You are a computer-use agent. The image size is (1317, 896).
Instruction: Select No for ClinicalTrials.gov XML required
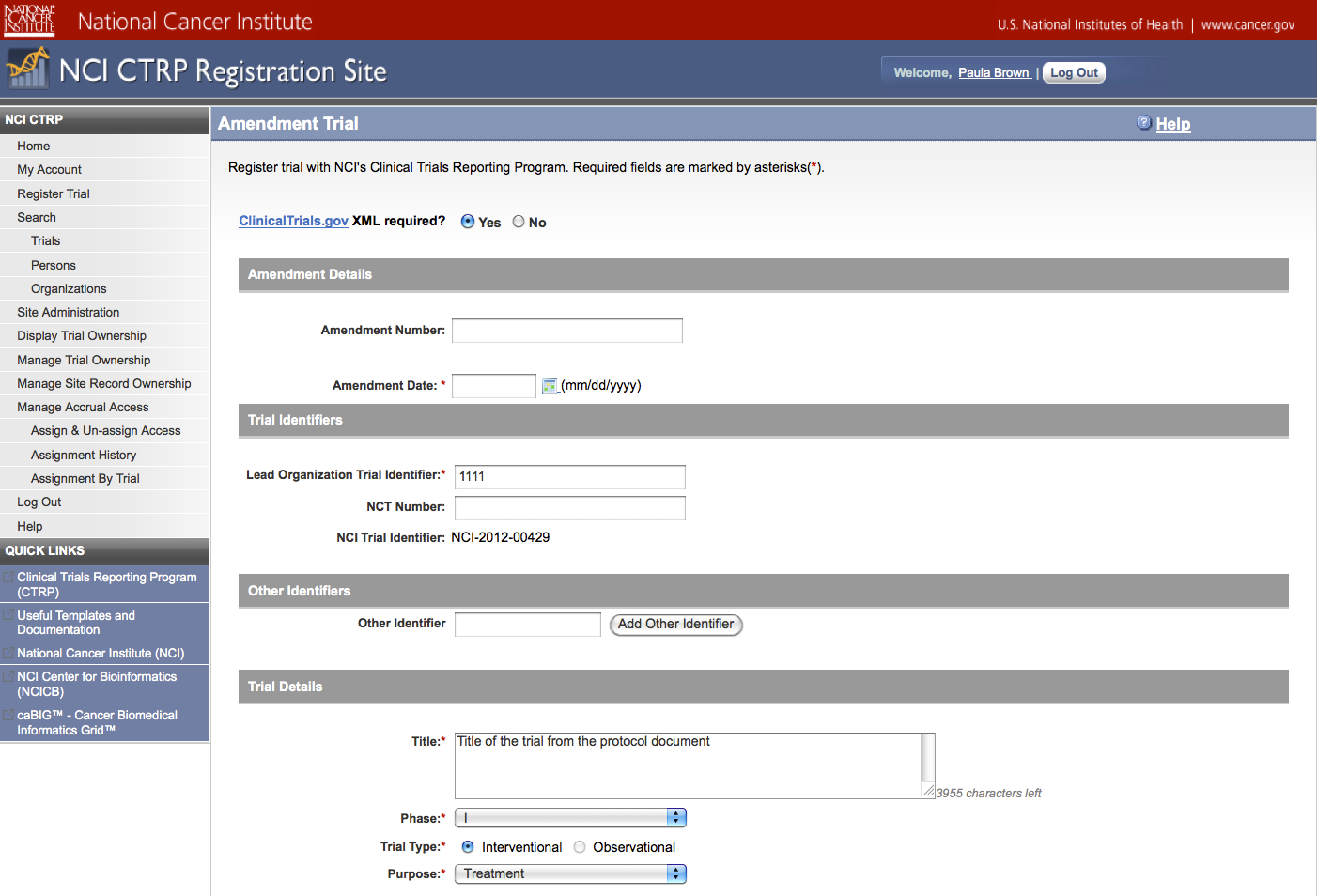pyautogui.click(x=519, y=222)
